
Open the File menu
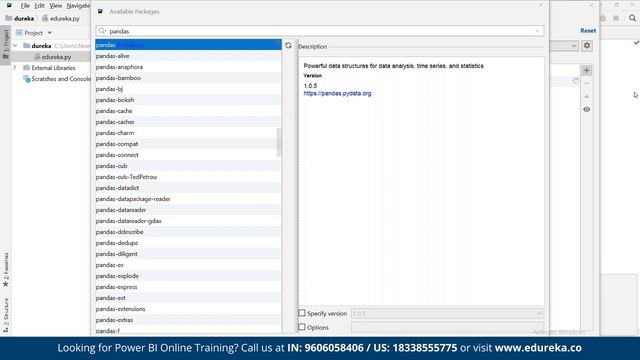pos(25,6)
